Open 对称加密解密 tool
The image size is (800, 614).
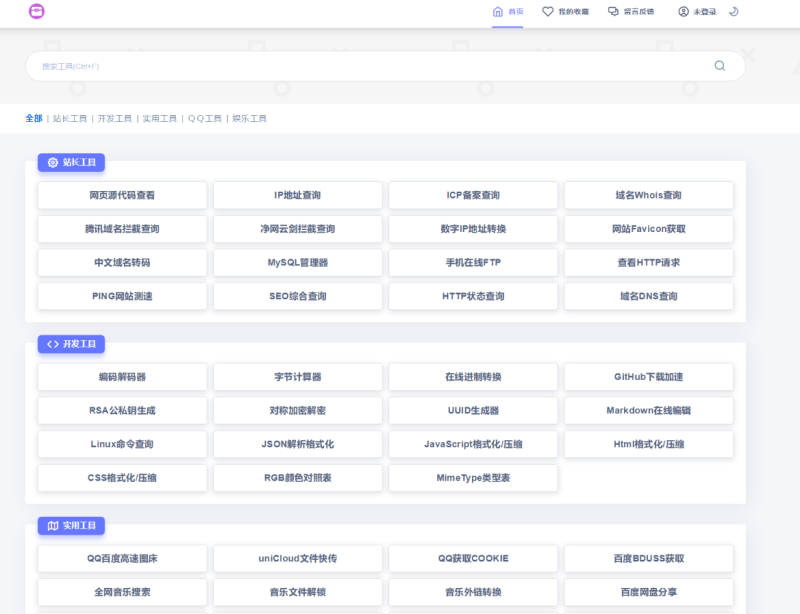coord(297,410)
